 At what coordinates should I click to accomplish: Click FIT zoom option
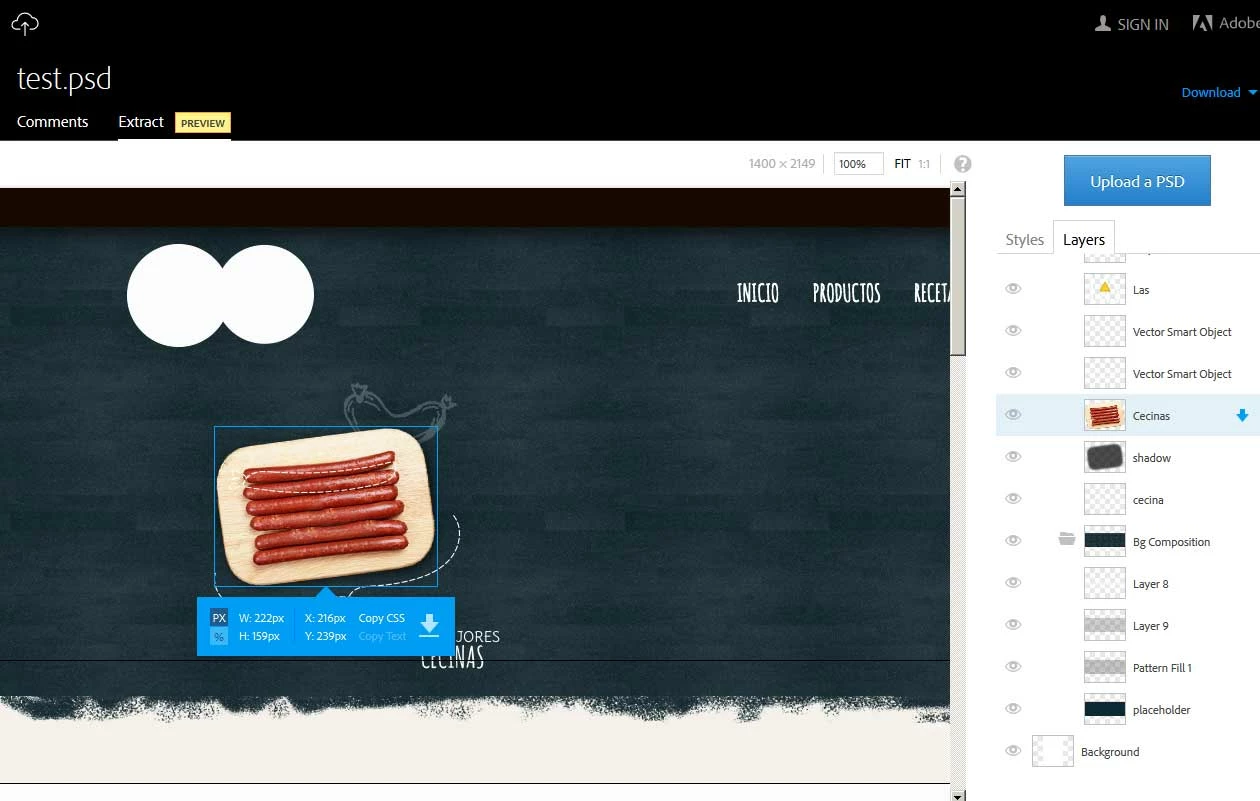tap(903, 164)
